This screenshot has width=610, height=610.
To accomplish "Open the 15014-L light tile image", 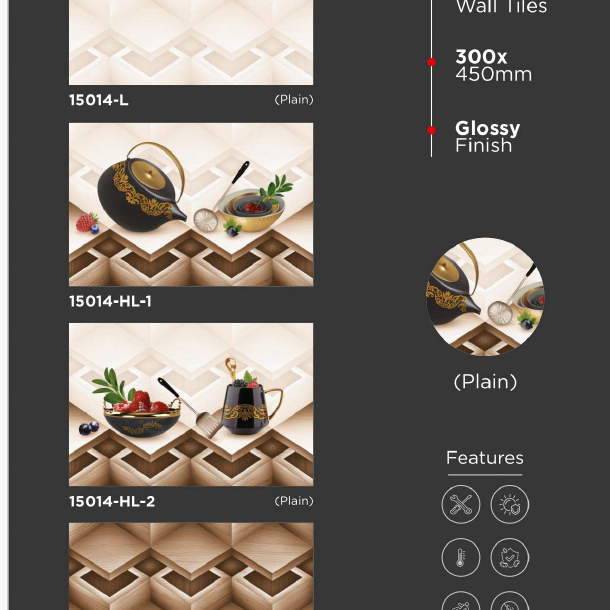I will 191,42.
